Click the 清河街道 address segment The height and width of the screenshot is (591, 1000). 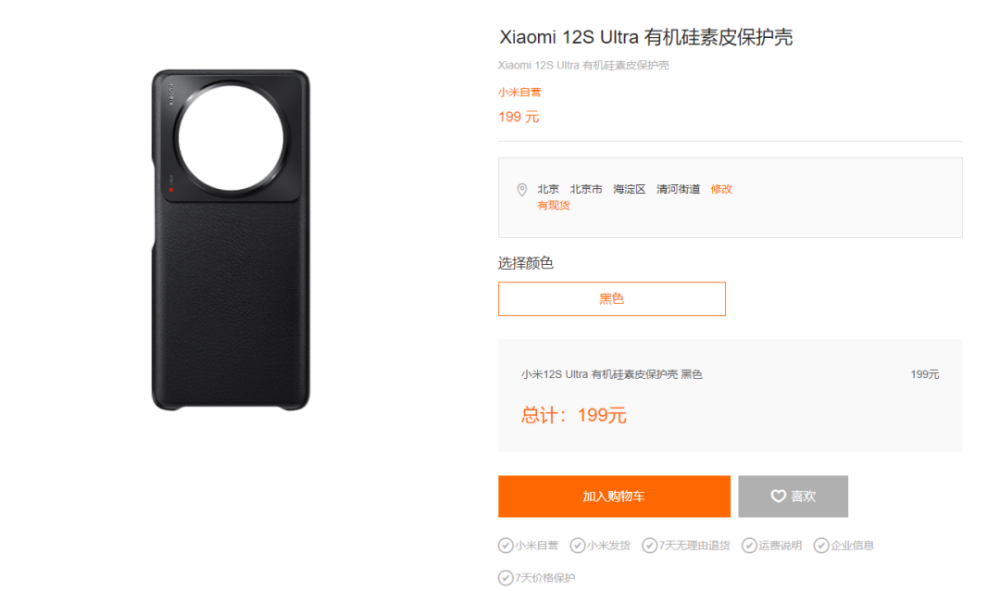(x=678, y=189)
